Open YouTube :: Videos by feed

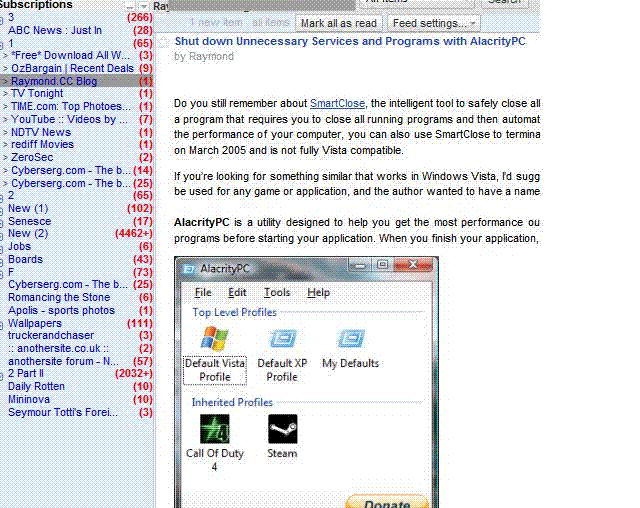click(69, 120)
